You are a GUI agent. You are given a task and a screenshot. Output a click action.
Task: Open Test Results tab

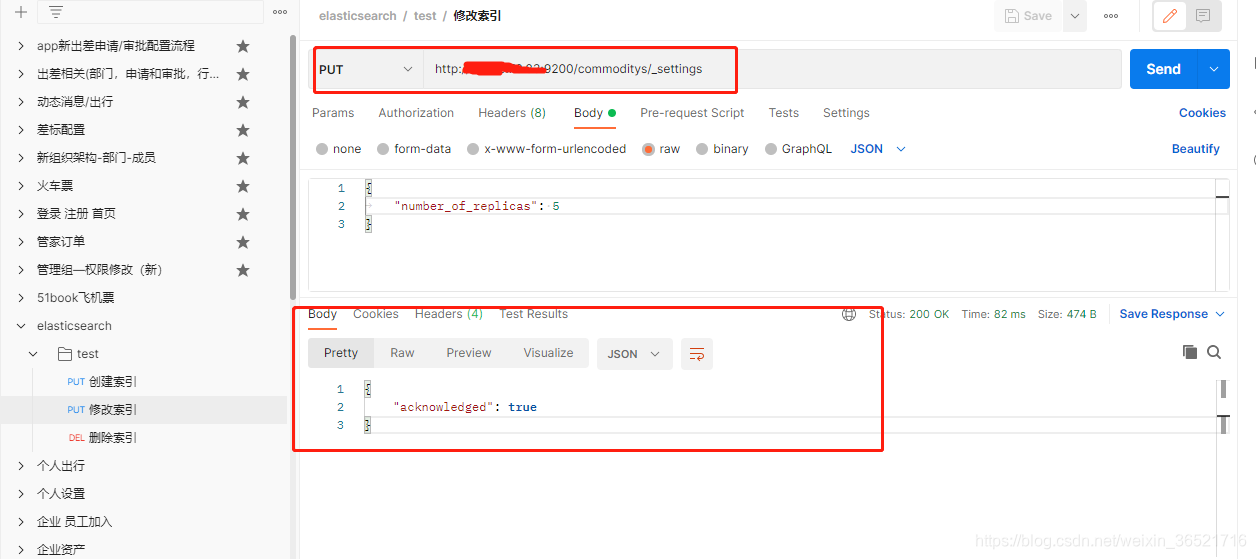coord(534,314)
